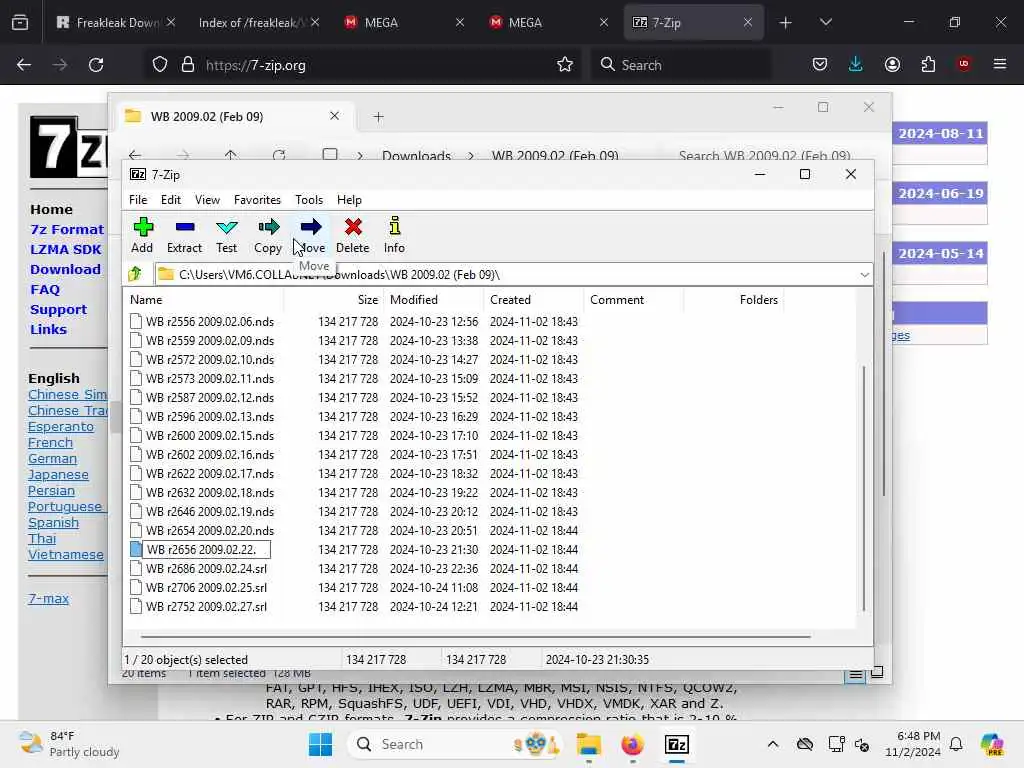Click the Folders column header
1024x768 pixels.
pyautogui.click(x=734, y=300)
